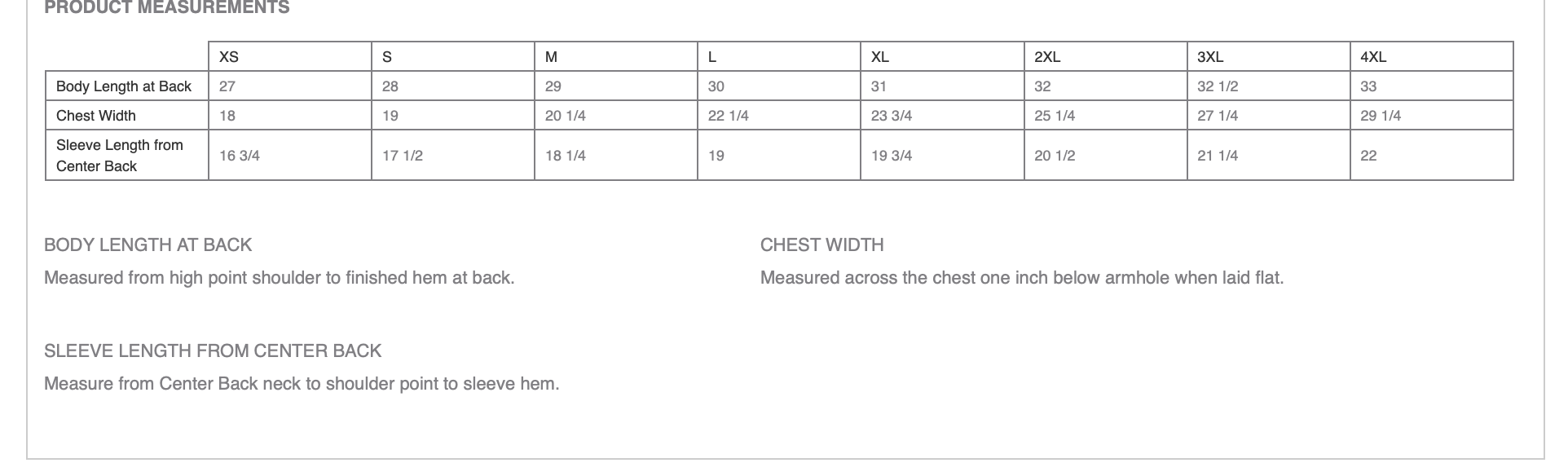Click the 4XL chest width value 29 1/4
Screen dimensions: 1568x463
(x=1381, y=116)
